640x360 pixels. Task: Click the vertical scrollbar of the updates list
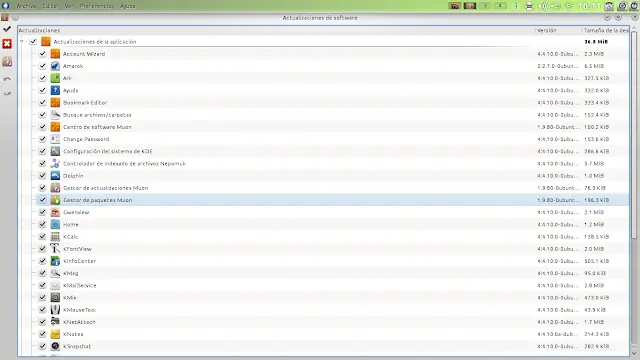[634, 135]
